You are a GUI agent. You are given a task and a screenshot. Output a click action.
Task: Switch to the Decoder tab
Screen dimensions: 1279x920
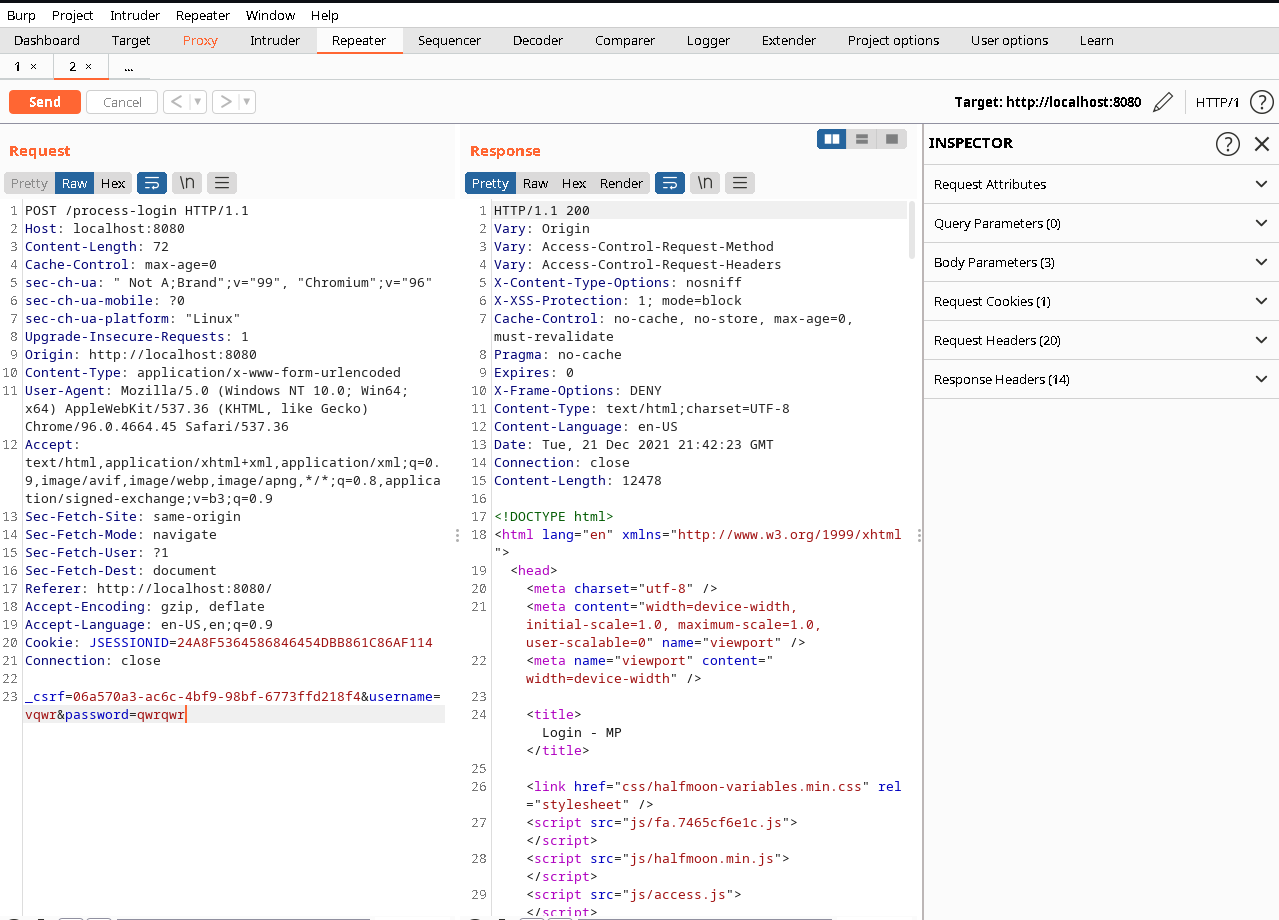pos(538,41)
